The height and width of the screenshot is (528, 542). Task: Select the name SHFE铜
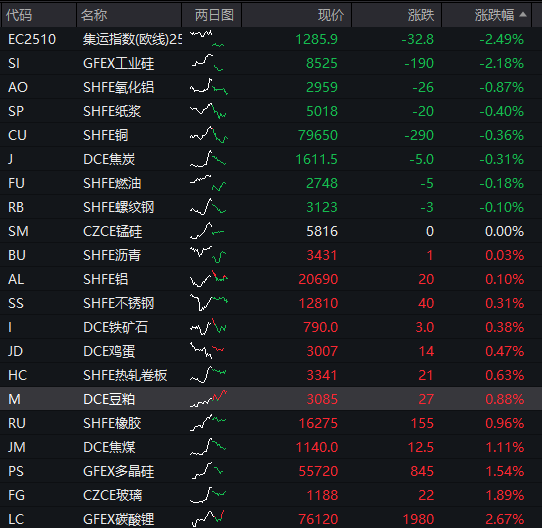(x=105, y=135)
